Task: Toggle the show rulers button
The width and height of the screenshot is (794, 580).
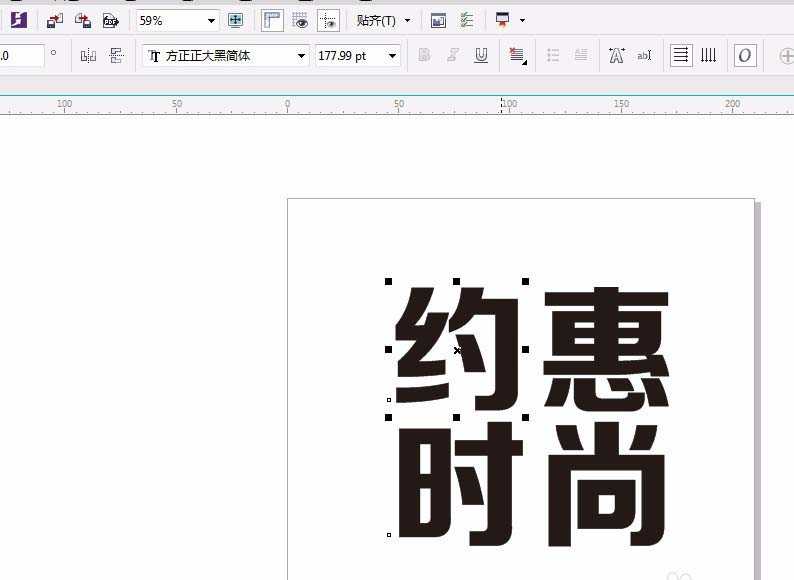Action: click(x=271, y=20)
